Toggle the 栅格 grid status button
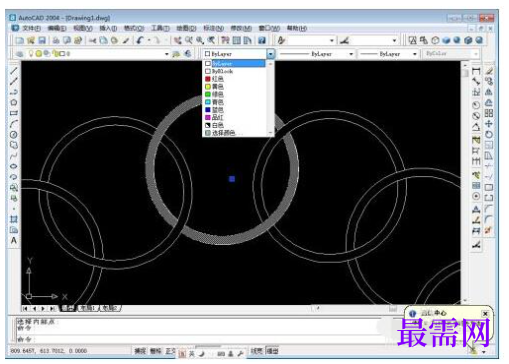The image size is (509, 364). click(156, 351)
